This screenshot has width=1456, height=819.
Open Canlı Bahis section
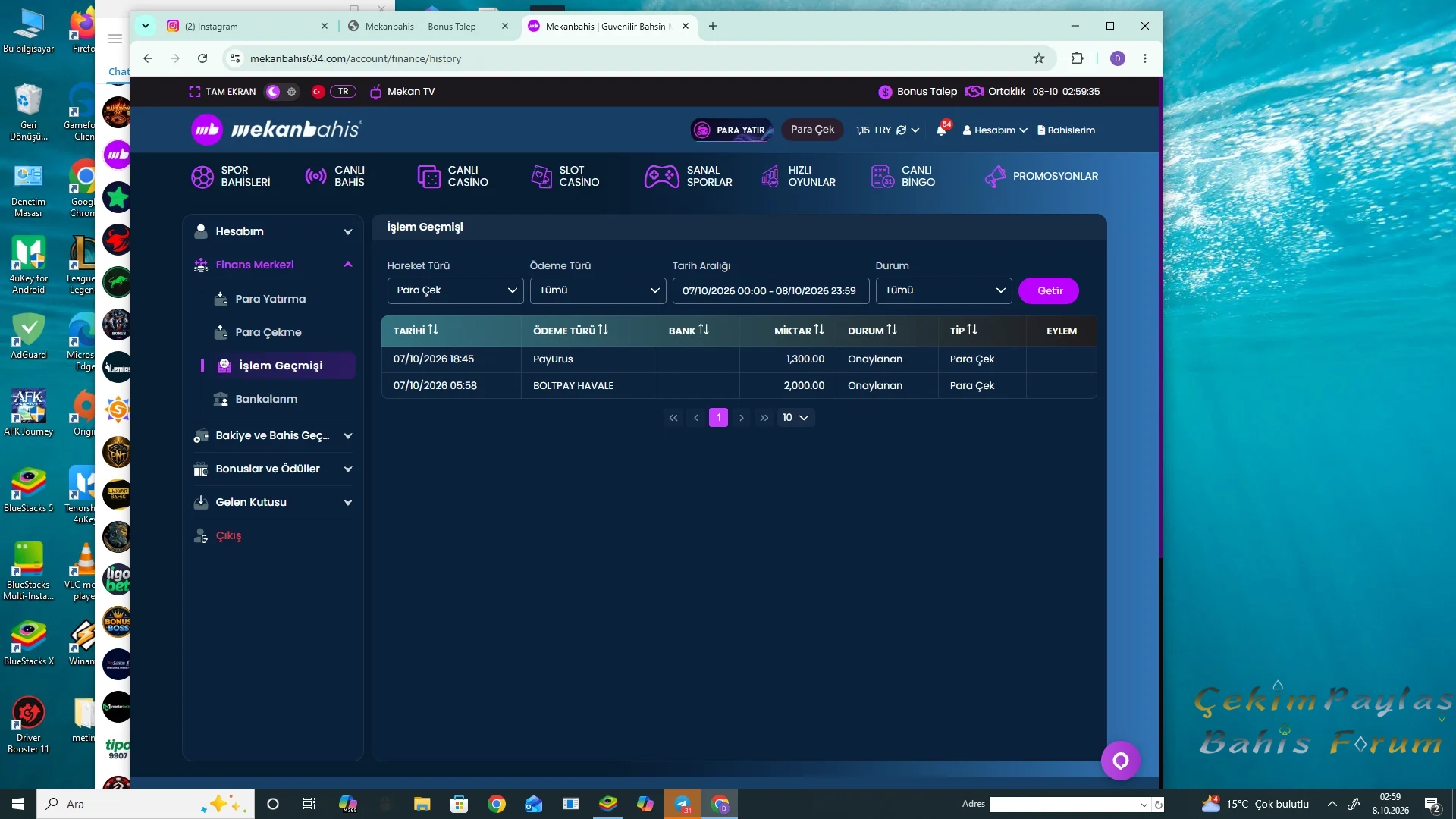point(334,176)
